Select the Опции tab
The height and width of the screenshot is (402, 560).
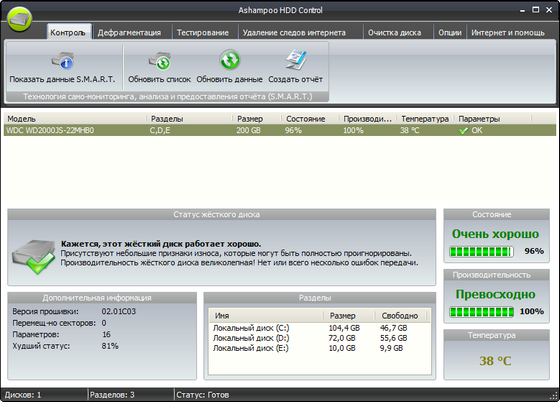click(450, 32)
